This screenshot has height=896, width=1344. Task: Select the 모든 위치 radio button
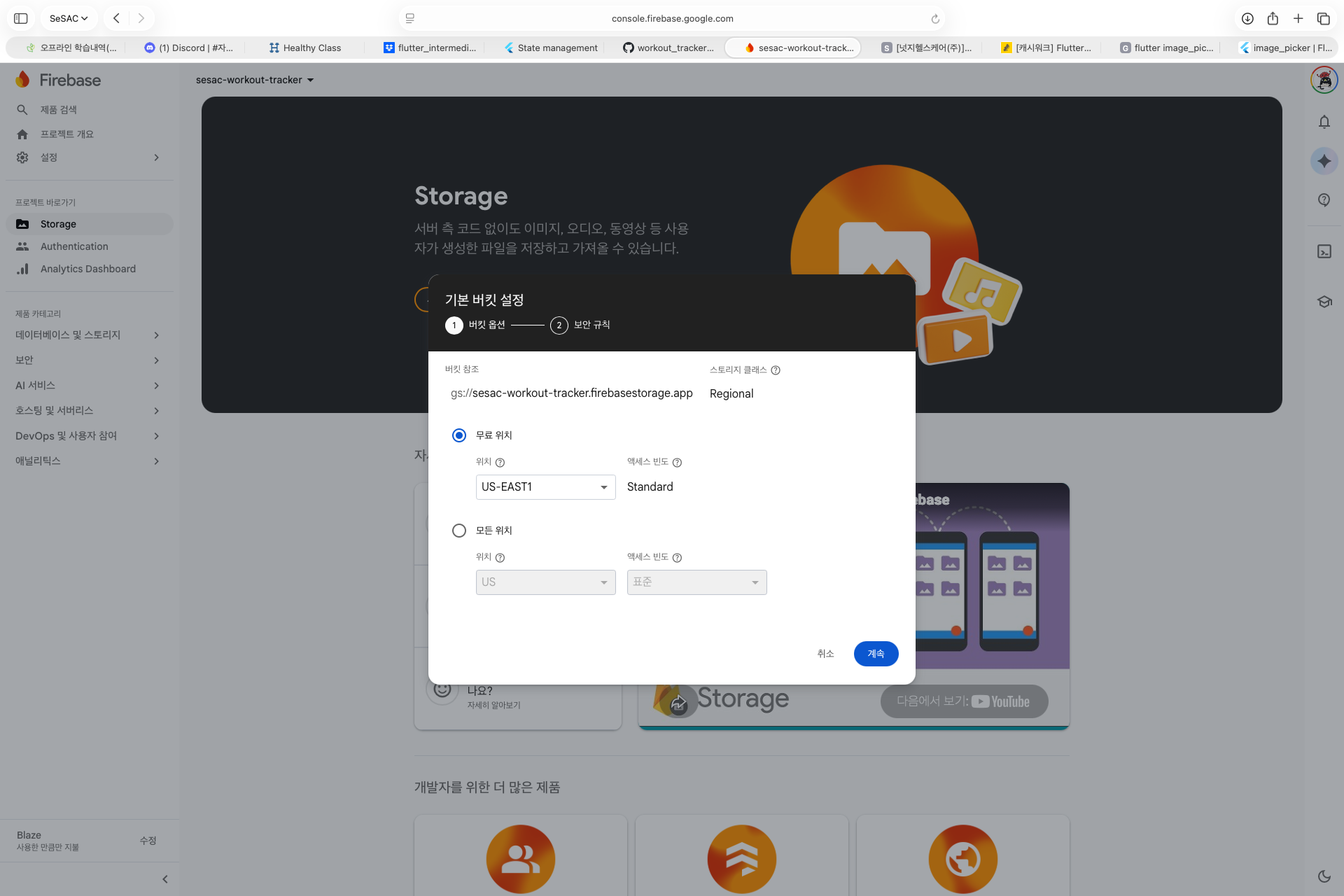pos(459,531)
